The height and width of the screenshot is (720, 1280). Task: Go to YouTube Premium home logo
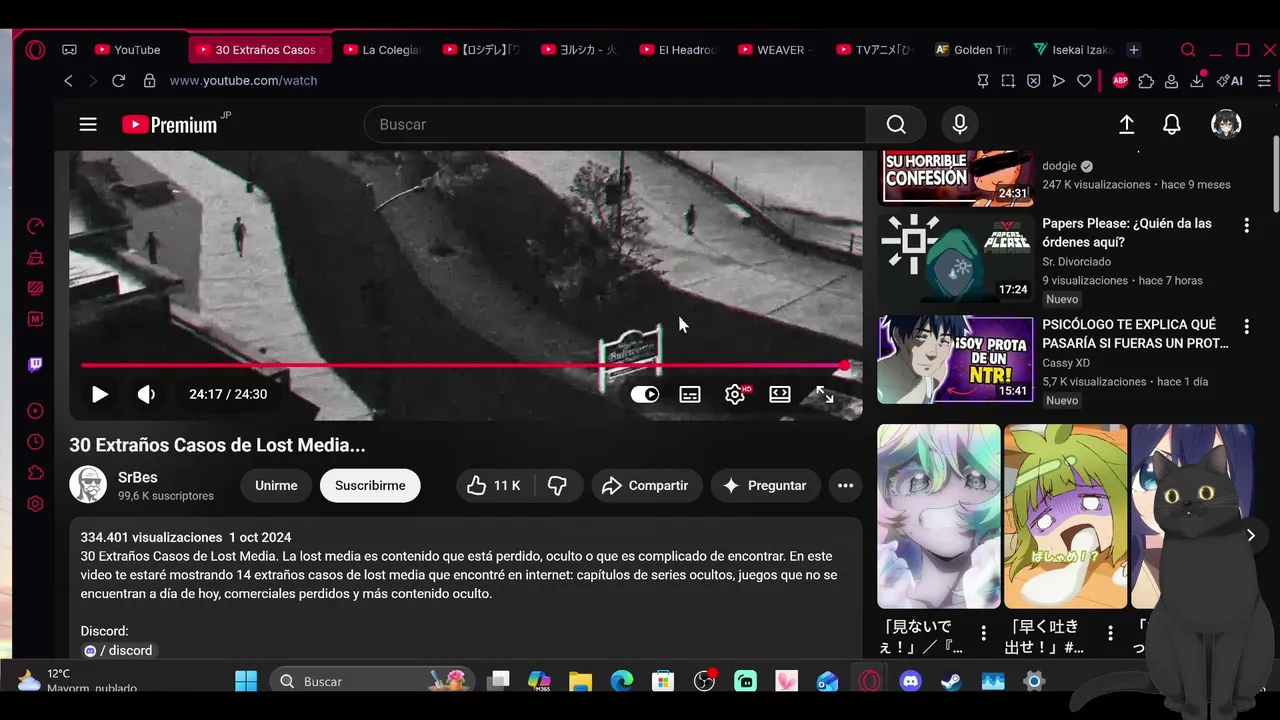point(170,124)
